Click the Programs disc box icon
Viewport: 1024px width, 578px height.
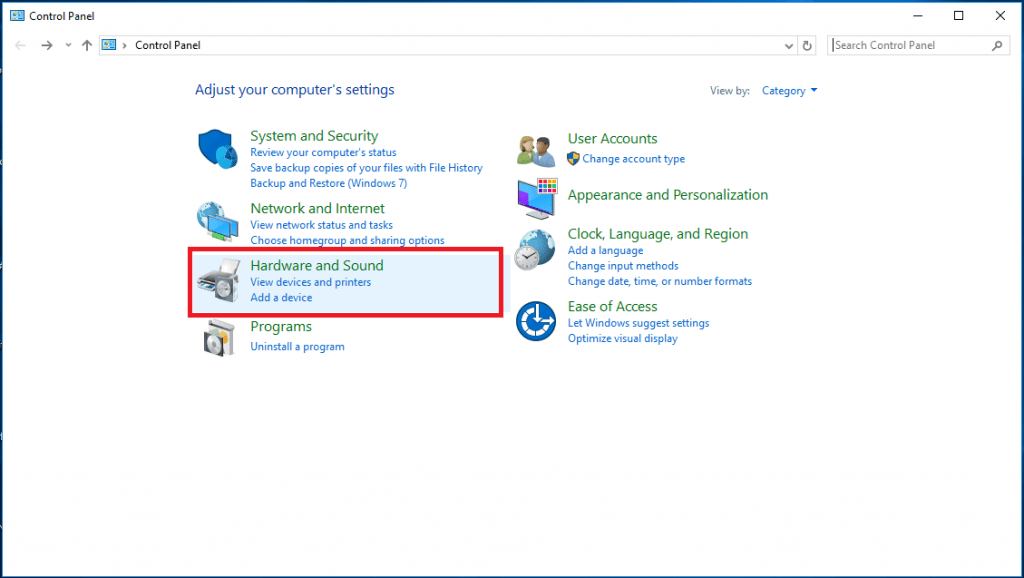point(219,337)
